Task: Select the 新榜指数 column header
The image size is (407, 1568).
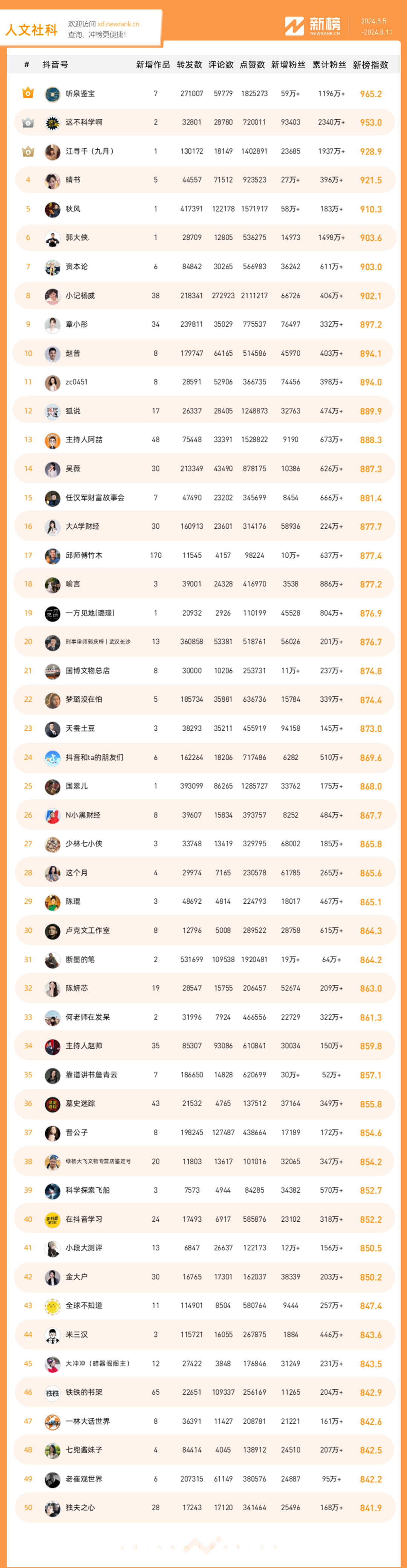Action: click(x=370, y=65)
